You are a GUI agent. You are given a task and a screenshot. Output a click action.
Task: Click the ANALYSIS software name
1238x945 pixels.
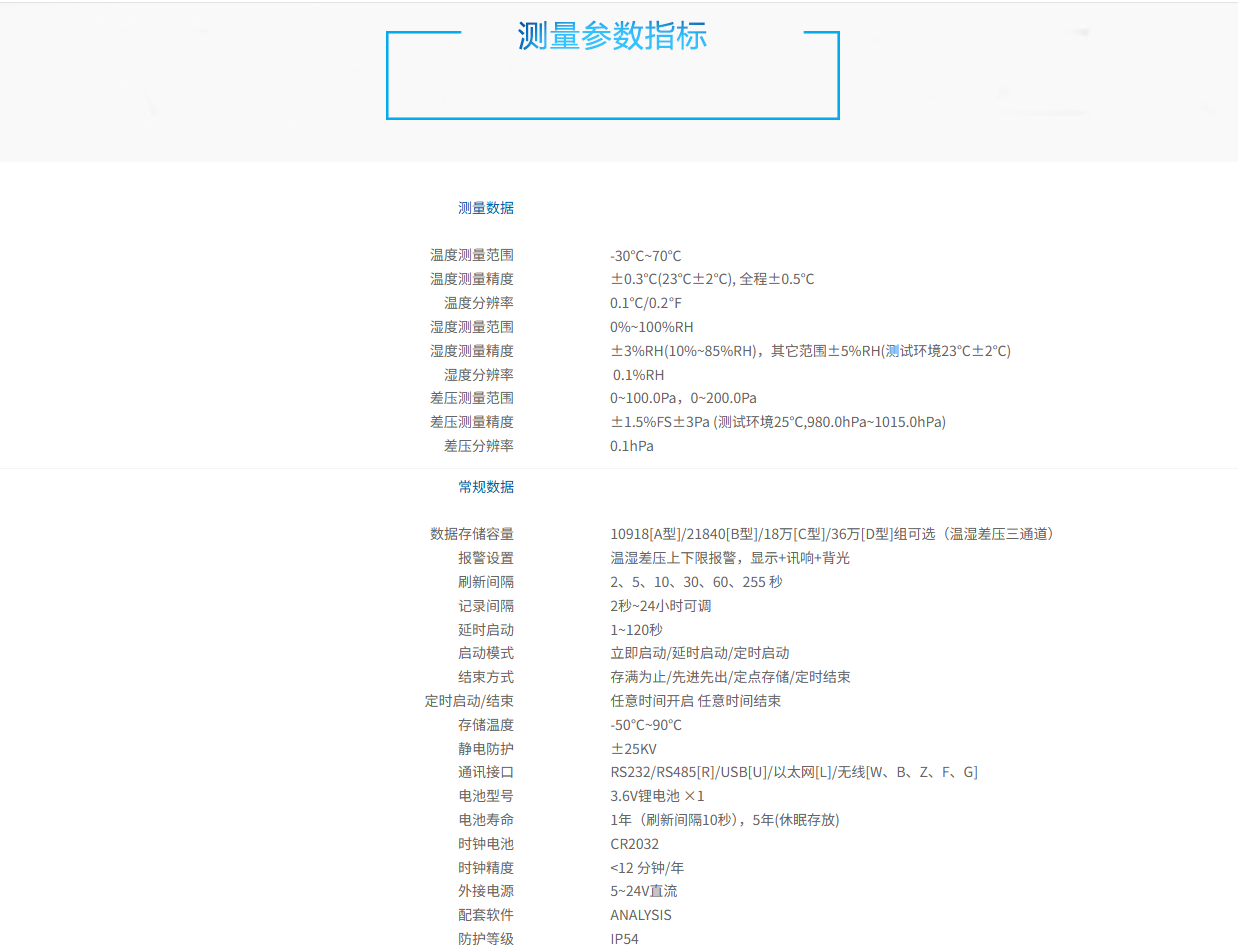coord(641,915)
